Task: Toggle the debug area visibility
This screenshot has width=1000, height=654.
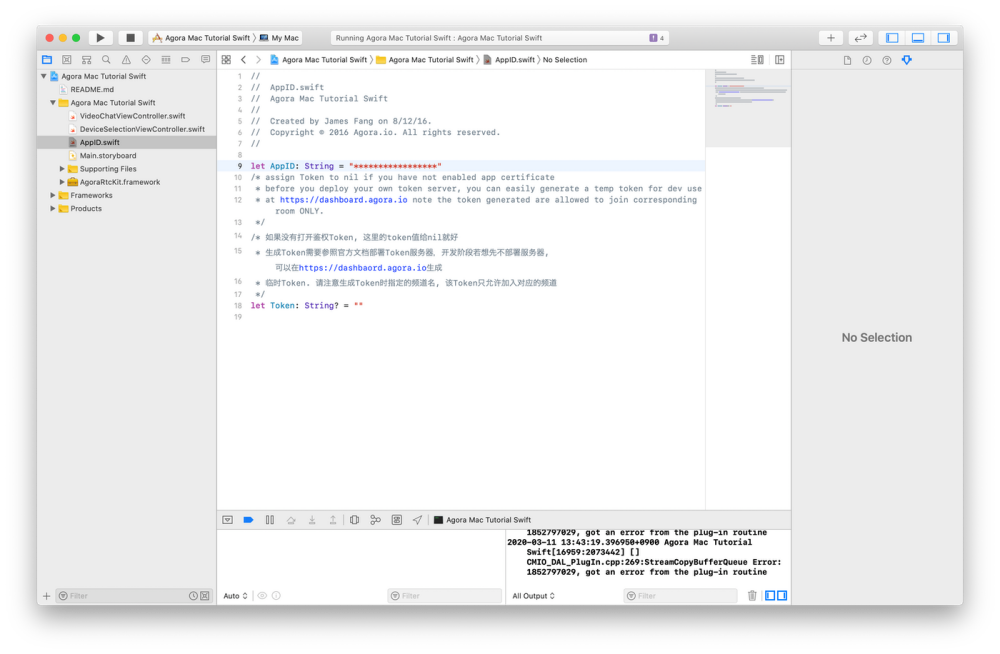Action: (918, 38)
